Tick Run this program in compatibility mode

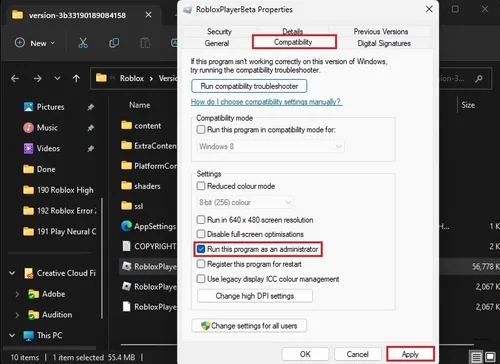[x=201, y=130]
